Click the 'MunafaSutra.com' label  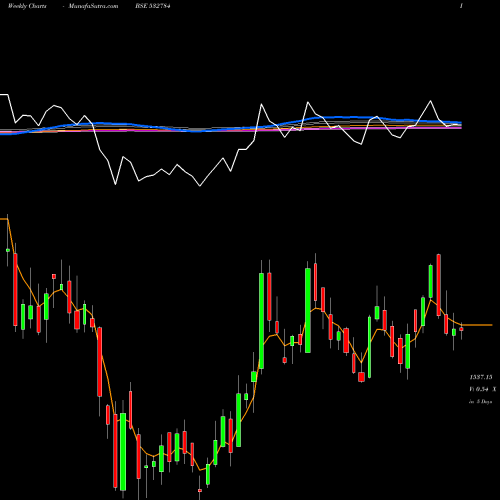(93, 6)
